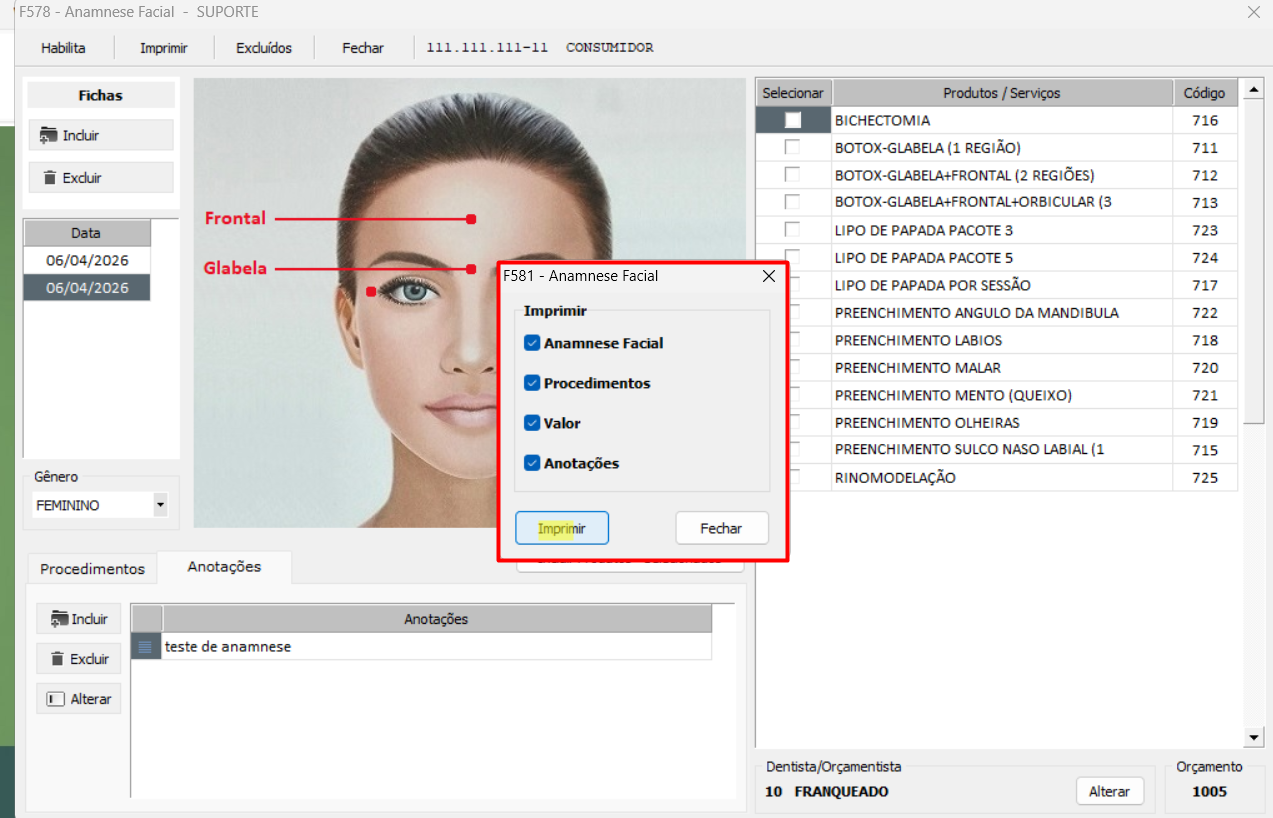Click the CPF 111.111.111-11 text
This screenshot has height=818, width=1273.
[x=487, y=47]
